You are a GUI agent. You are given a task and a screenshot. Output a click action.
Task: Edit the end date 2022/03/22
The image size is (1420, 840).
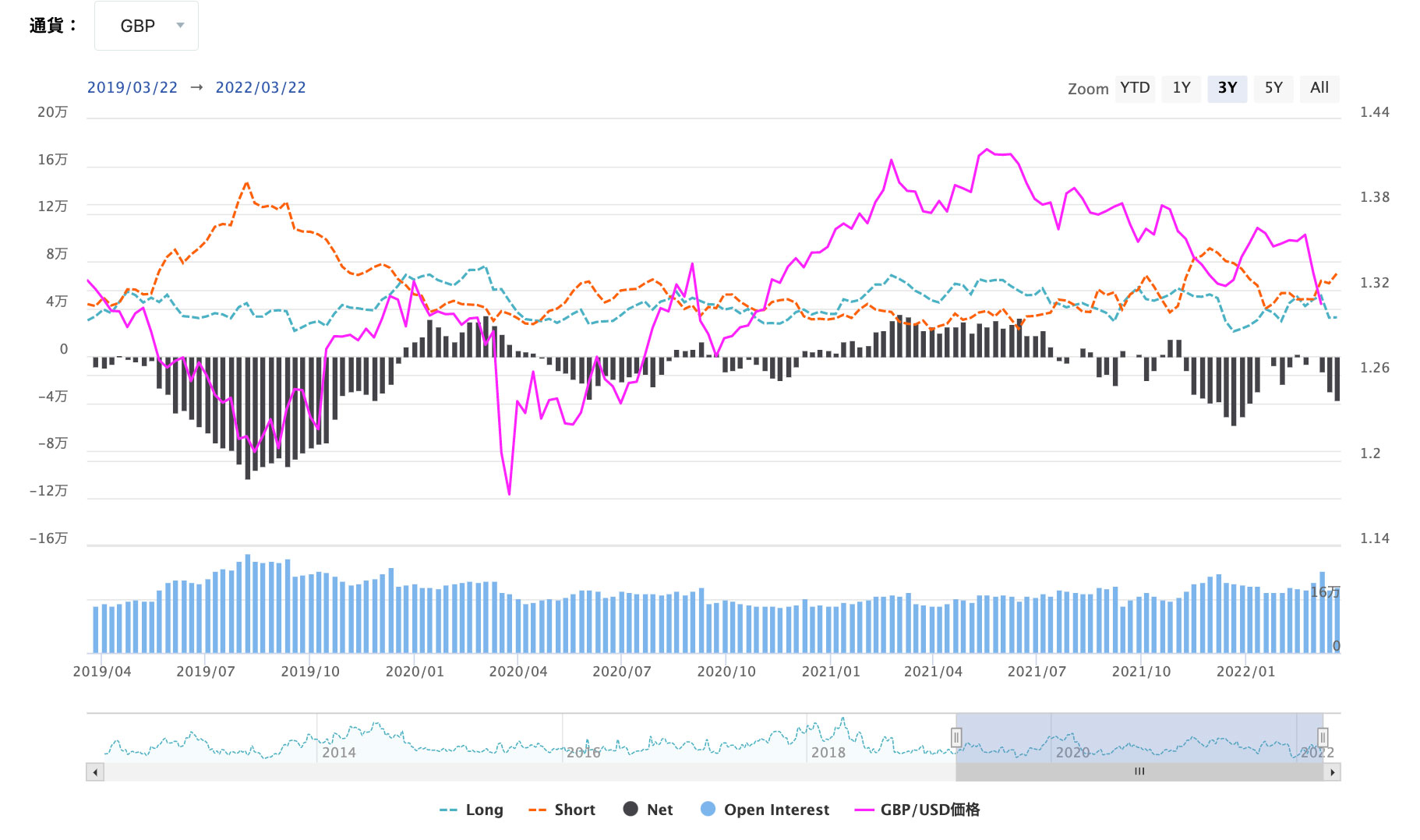[x=261, y=87]
